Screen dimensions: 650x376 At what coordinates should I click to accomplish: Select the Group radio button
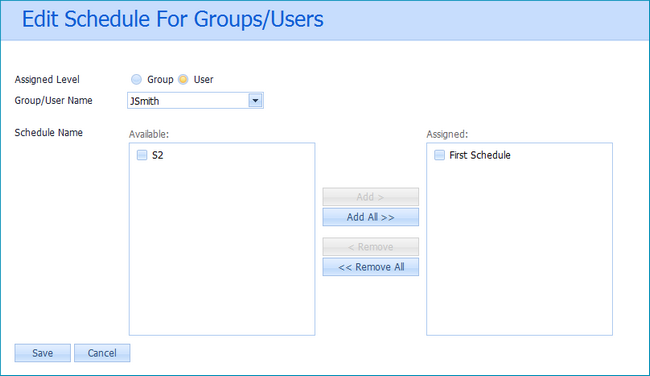pyautogui.click(x=136, y=79)
